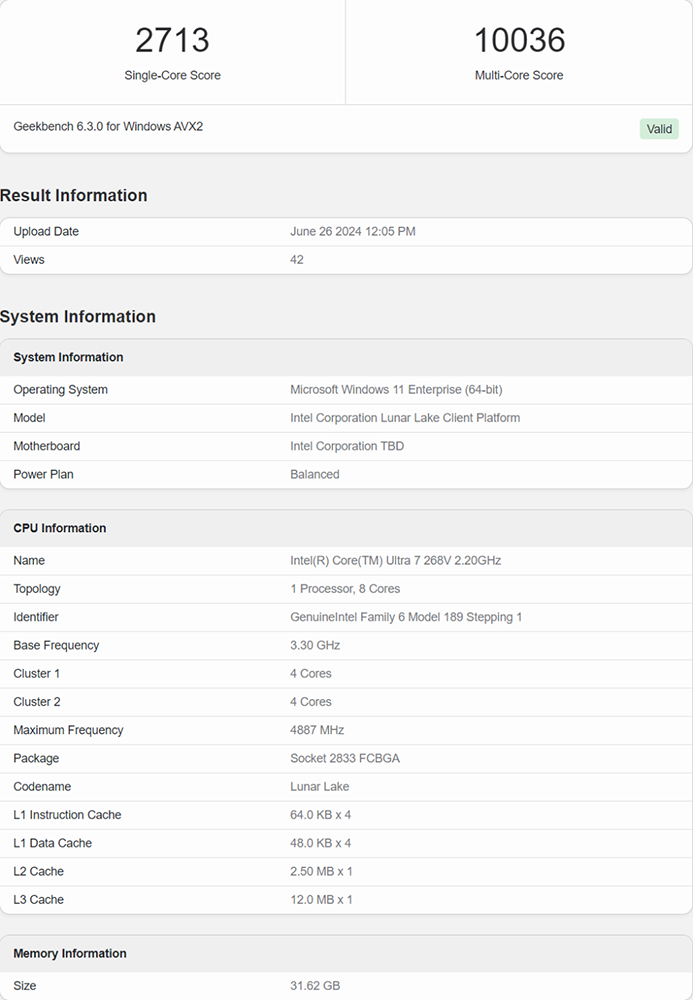693x1000 pixels.
Task: Click the Single-Core Score label
Action: coord(172,75)
